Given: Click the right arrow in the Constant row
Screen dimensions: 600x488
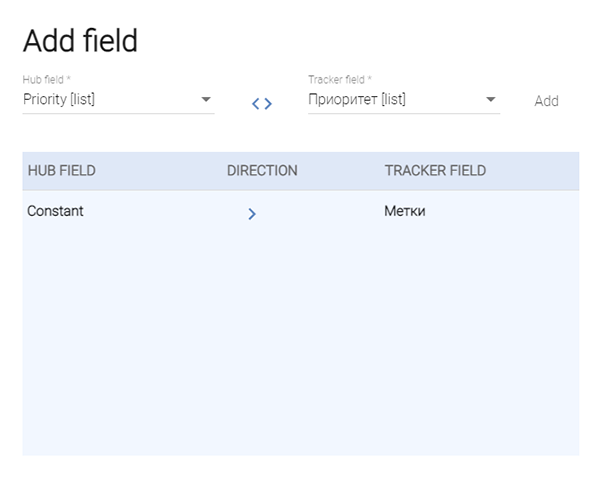Looking at the screenshot, I should [x=252, y=213].
